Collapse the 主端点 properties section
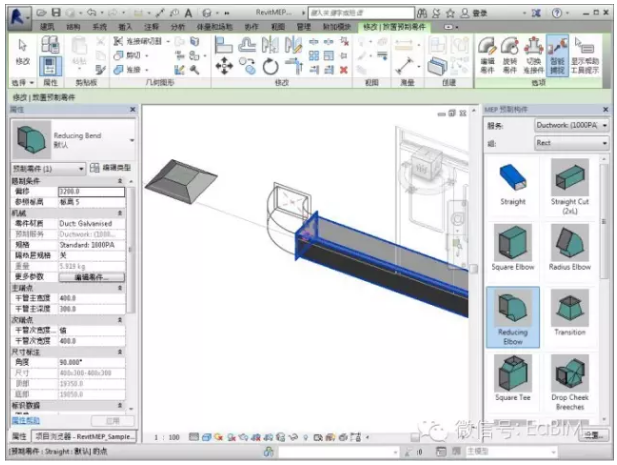 coord(120,288)
